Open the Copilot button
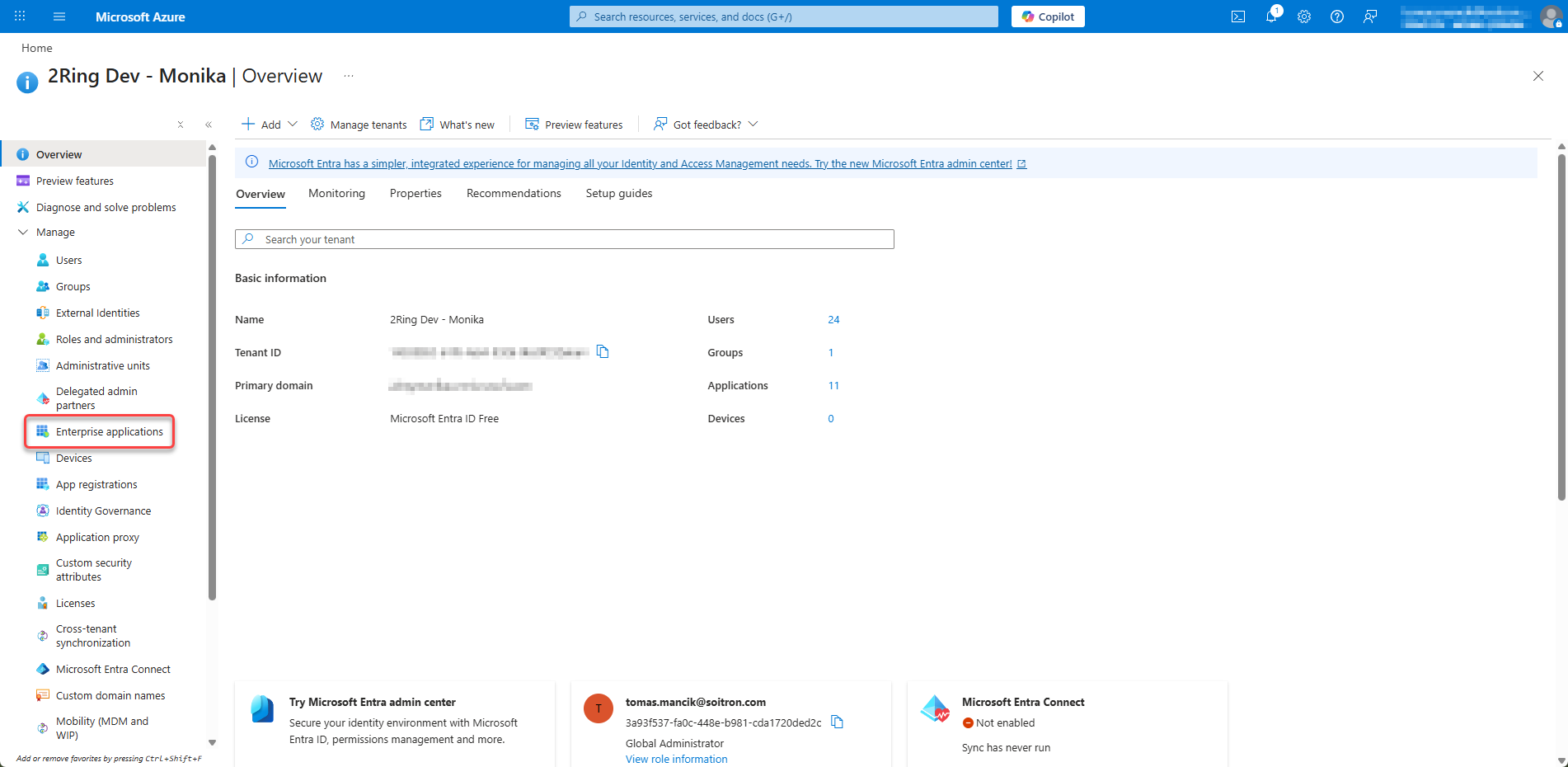The image size is (1568, 767). click(x=1048, y=16)
